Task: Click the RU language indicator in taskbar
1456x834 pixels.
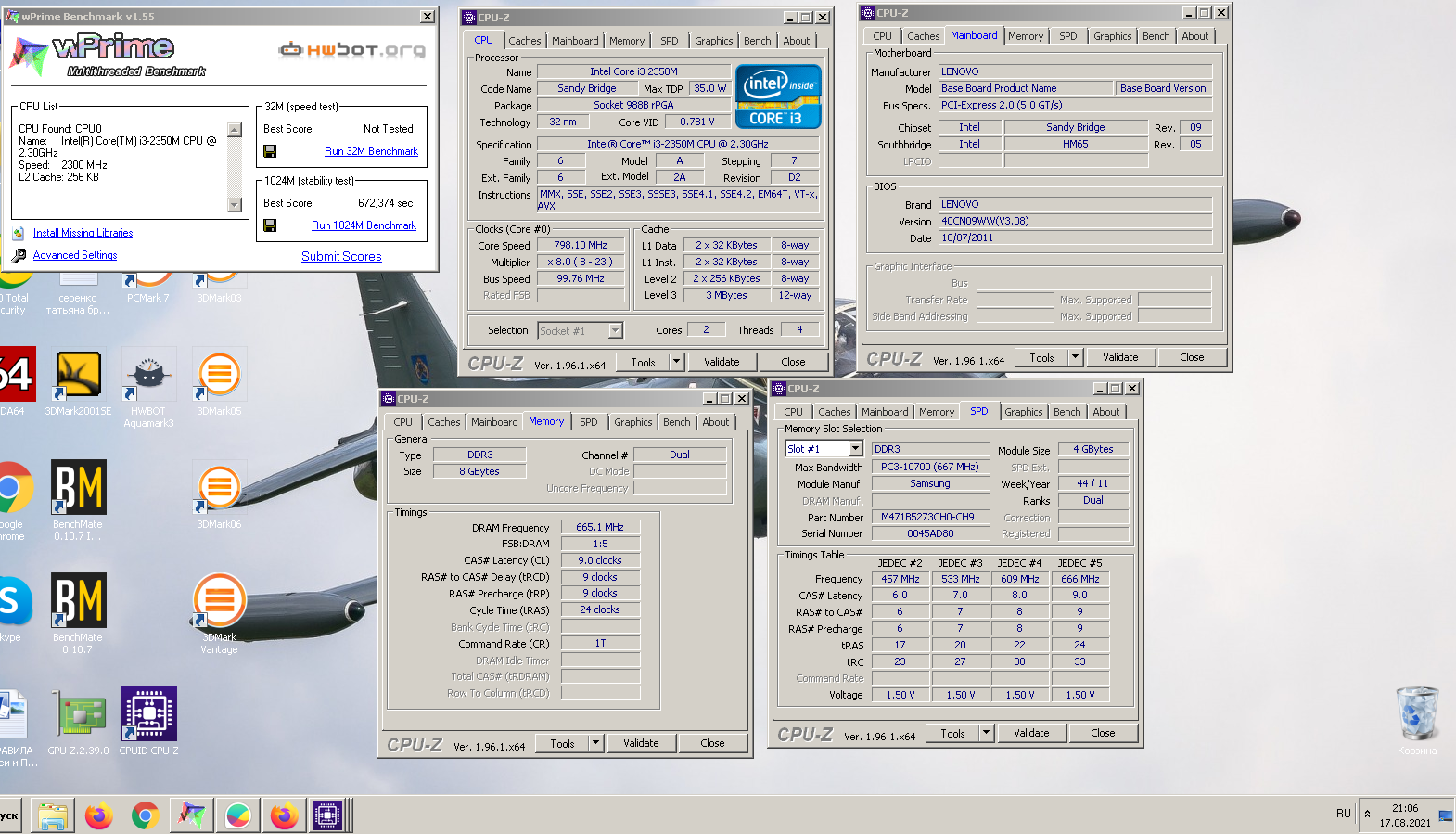Action: pyautogui.click(x=1343, y=814)
